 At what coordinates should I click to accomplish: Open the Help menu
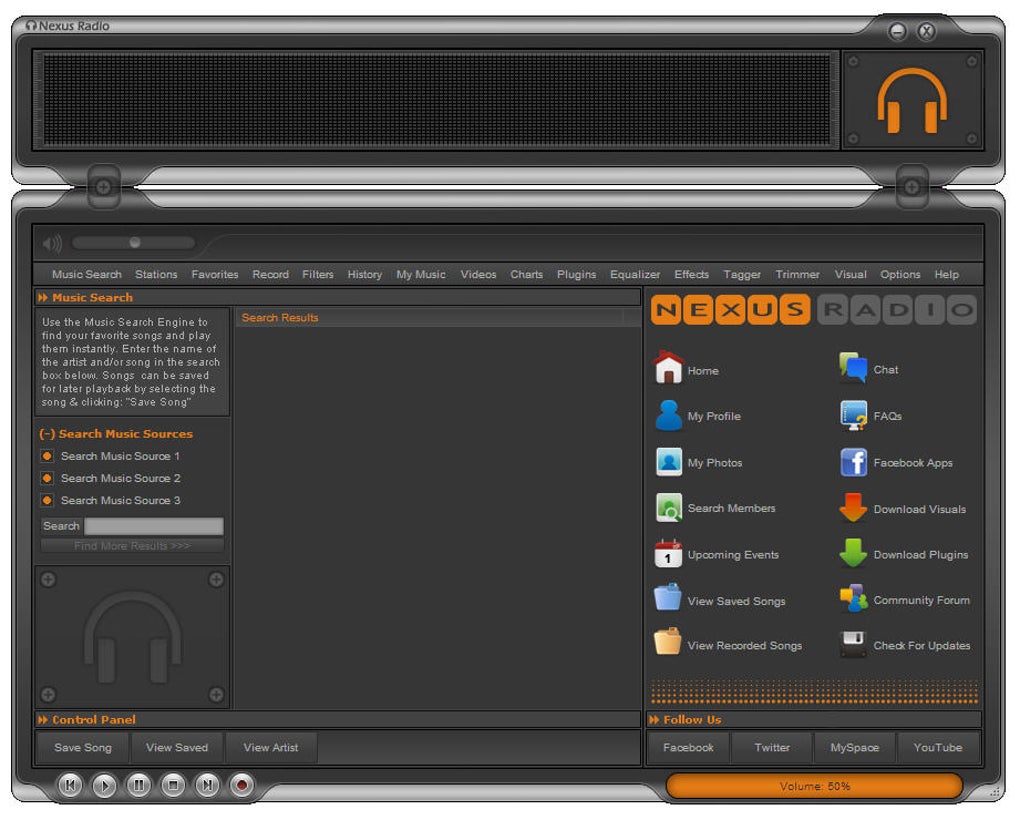point(946,274)
